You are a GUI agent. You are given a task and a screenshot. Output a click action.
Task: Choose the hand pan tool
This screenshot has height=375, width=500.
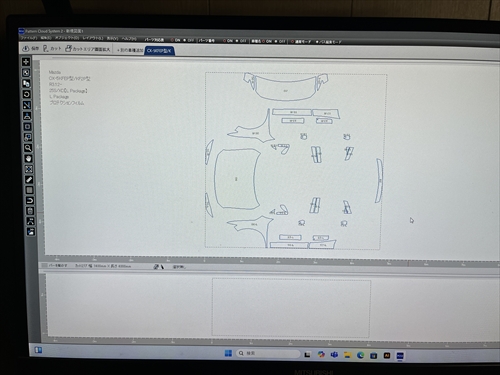point(28,159)
